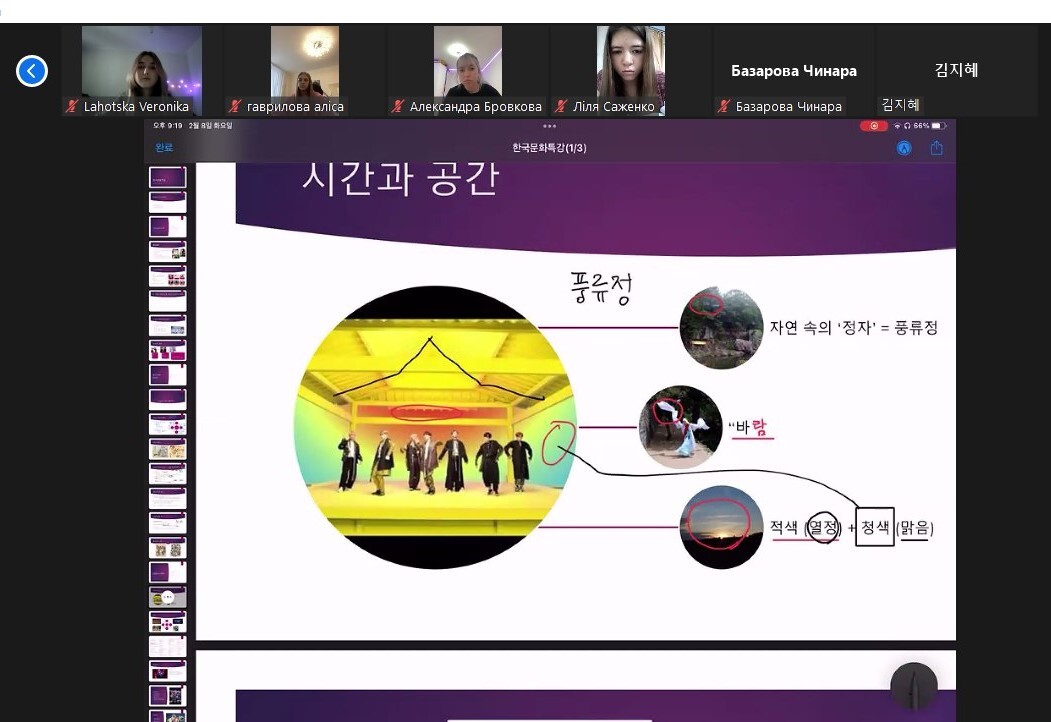Click muted mic icon next to гаврилова аліса
Image resolution: width=1051 pixels, height=722 pixels.
[x=235, y=106]
